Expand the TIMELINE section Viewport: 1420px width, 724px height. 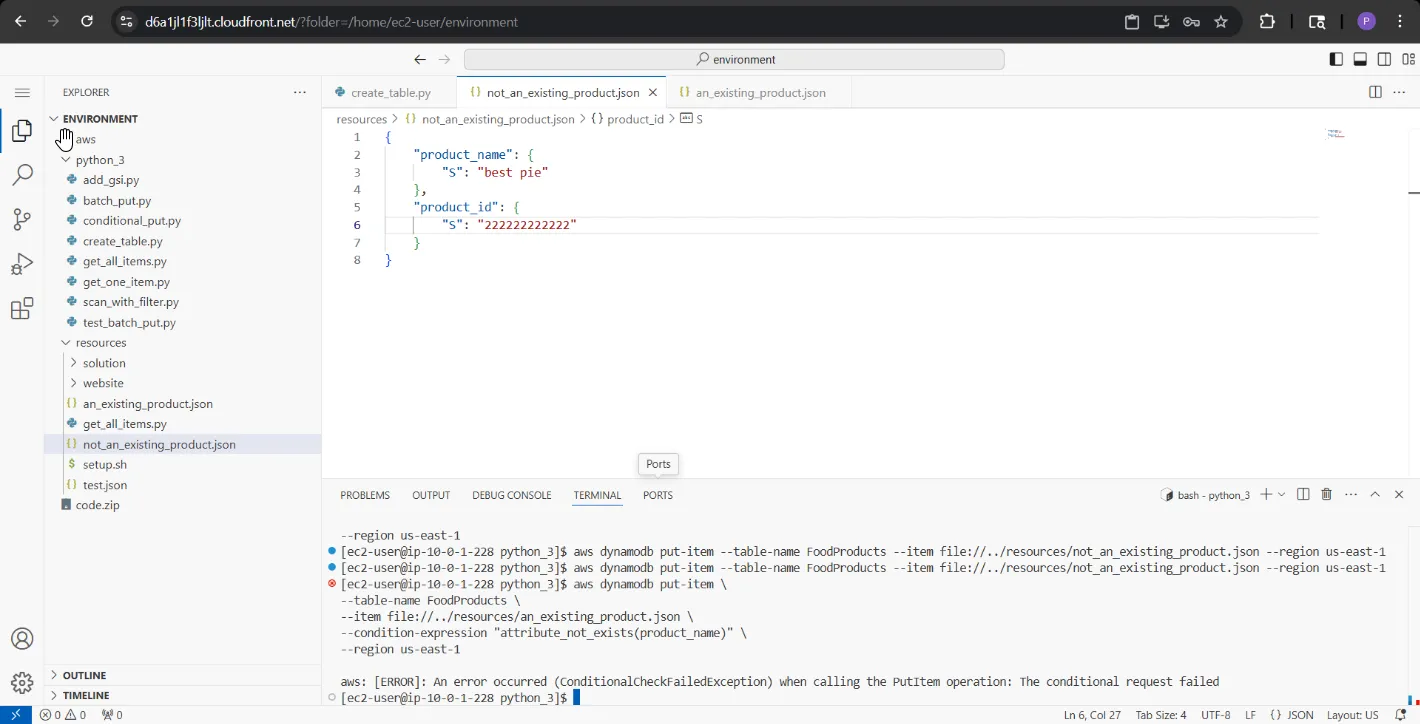(x=184, y=695)
